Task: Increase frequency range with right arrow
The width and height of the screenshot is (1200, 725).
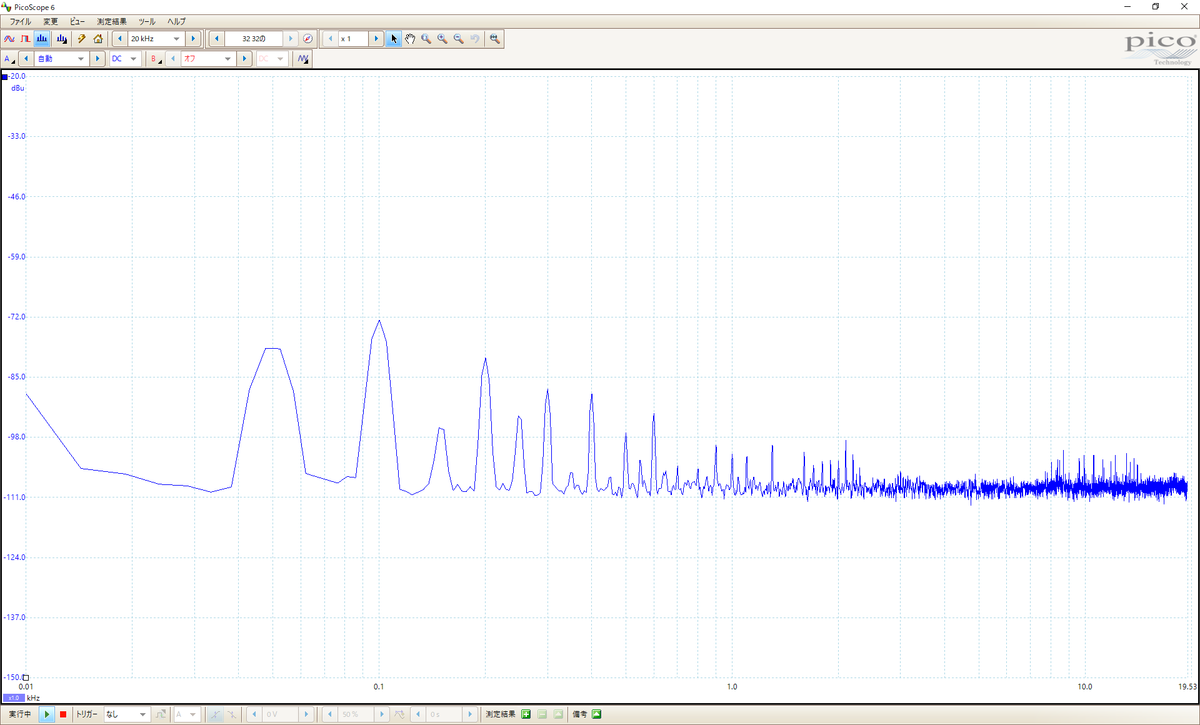Action: pyautogui.click(x=192, y=38)
